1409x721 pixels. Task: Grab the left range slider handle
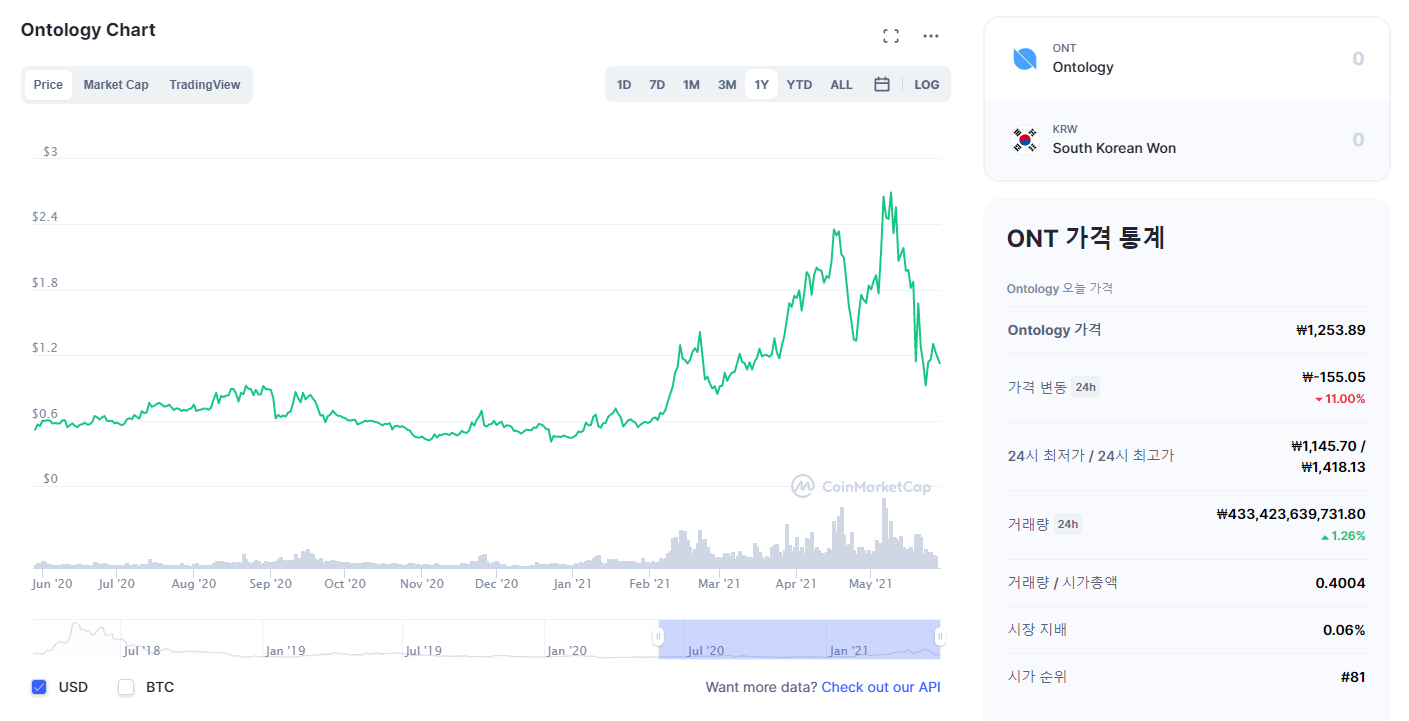point(659,637)
